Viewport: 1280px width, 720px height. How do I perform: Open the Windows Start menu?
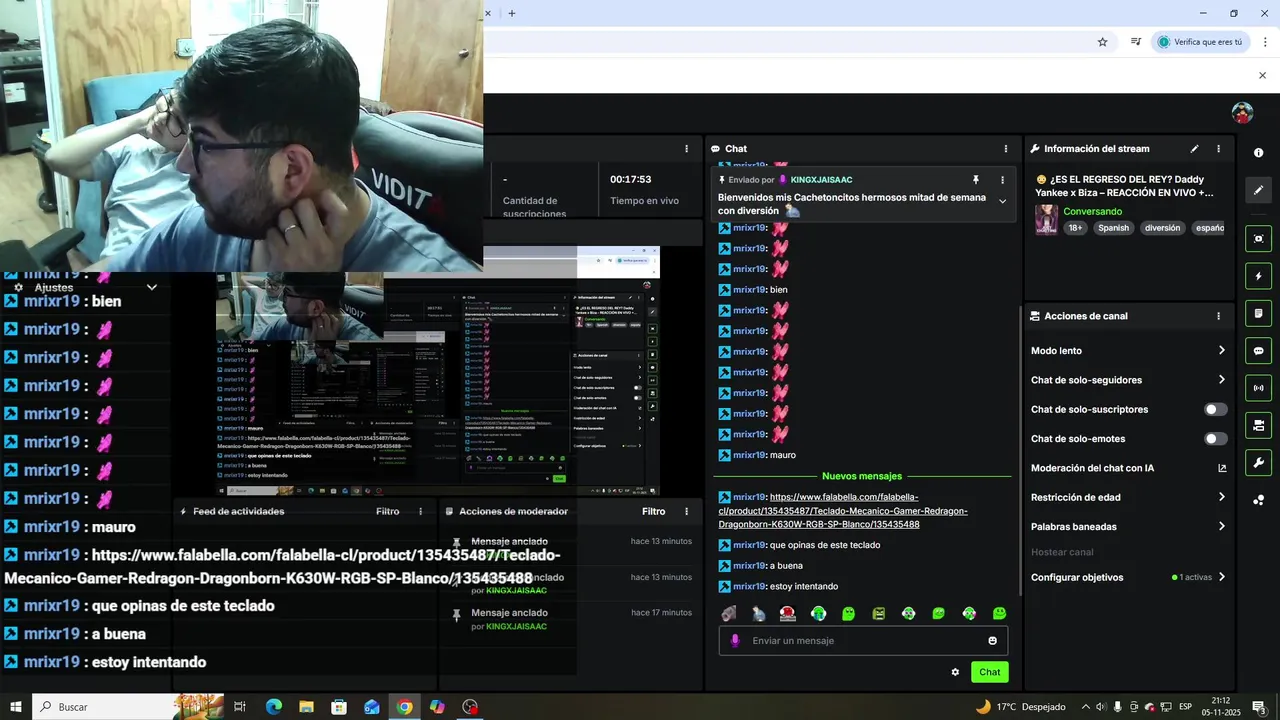click(x=15, y=707)
